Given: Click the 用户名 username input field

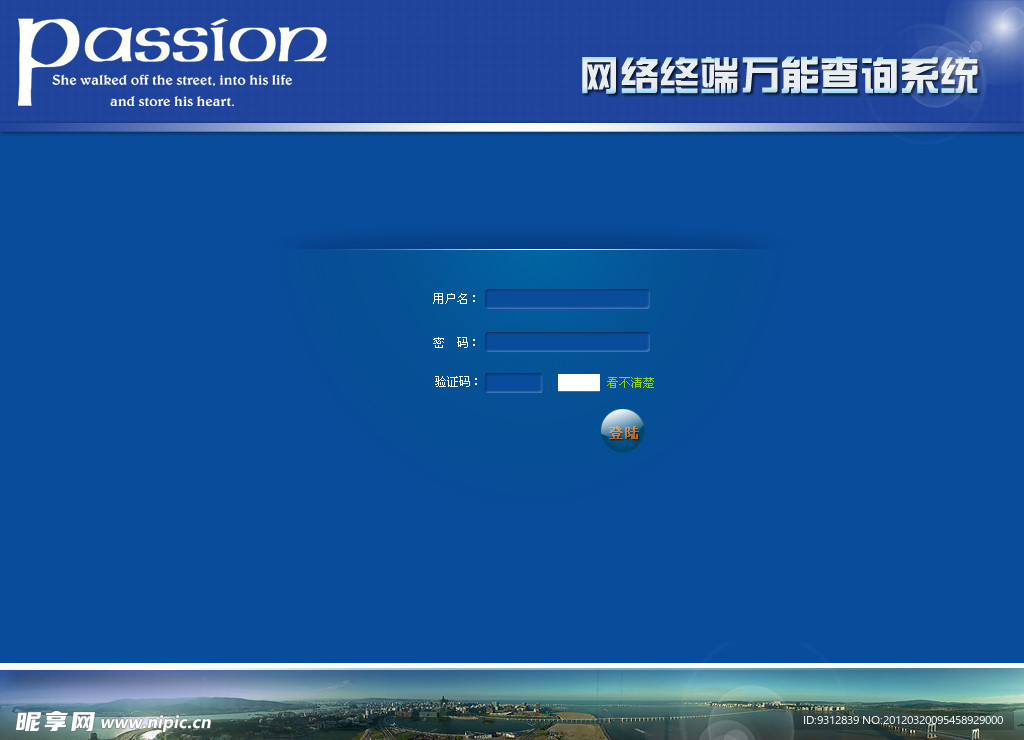Looking at the screenshot, I should pos(568,299).
